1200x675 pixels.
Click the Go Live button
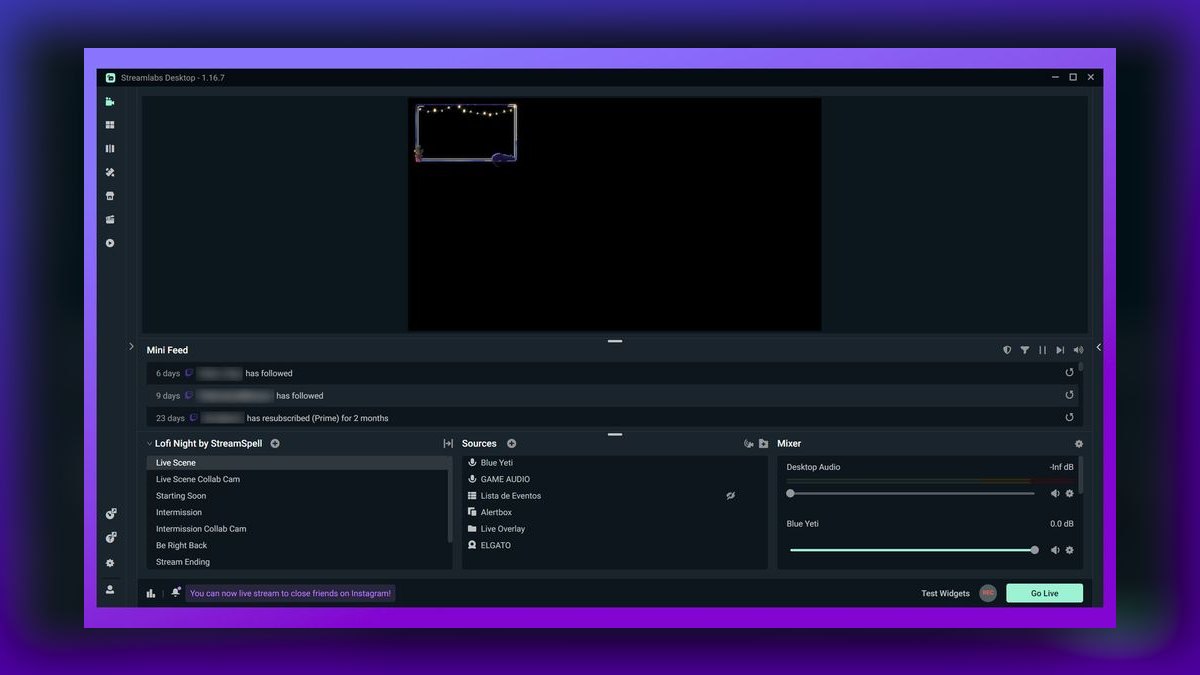point(1044,593)
